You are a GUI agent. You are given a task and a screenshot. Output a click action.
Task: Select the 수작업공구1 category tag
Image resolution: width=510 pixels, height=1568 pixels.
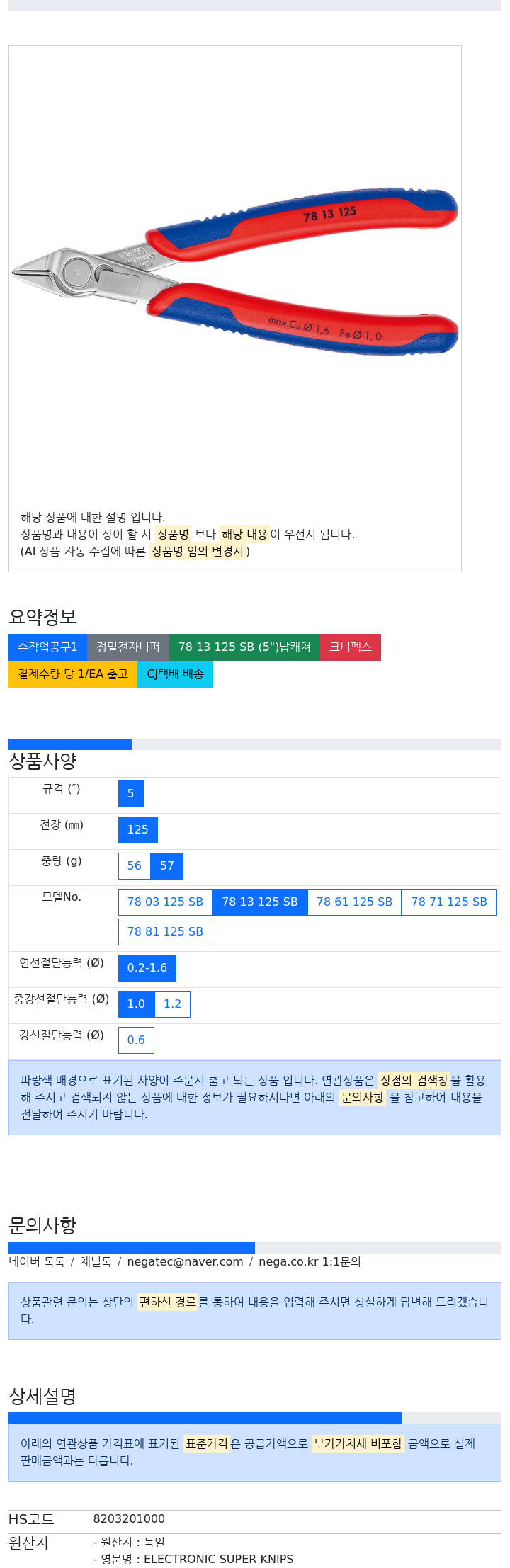pos(47,647)
